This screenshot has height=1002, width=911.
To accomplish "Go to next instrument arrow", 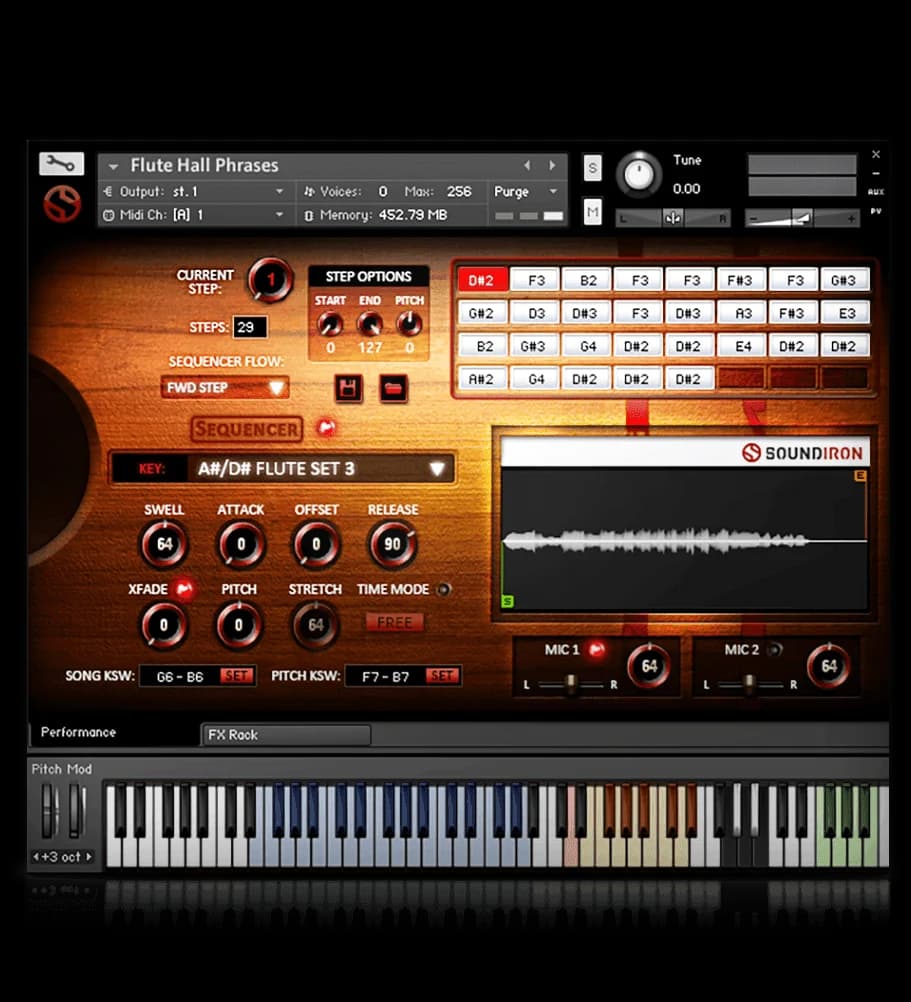I will click(x=552, y=166).
